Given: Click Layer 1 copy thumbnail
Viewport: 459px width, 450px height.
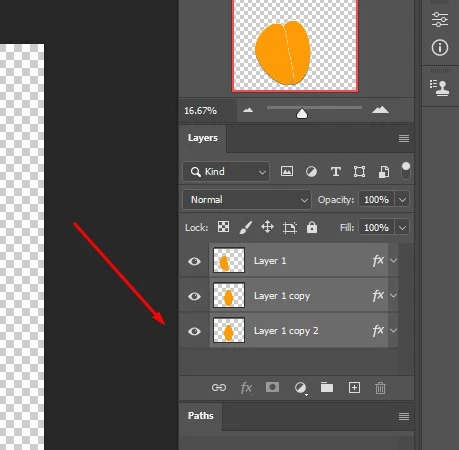Looking at the screenshot, I should click(x=229, y=295).
